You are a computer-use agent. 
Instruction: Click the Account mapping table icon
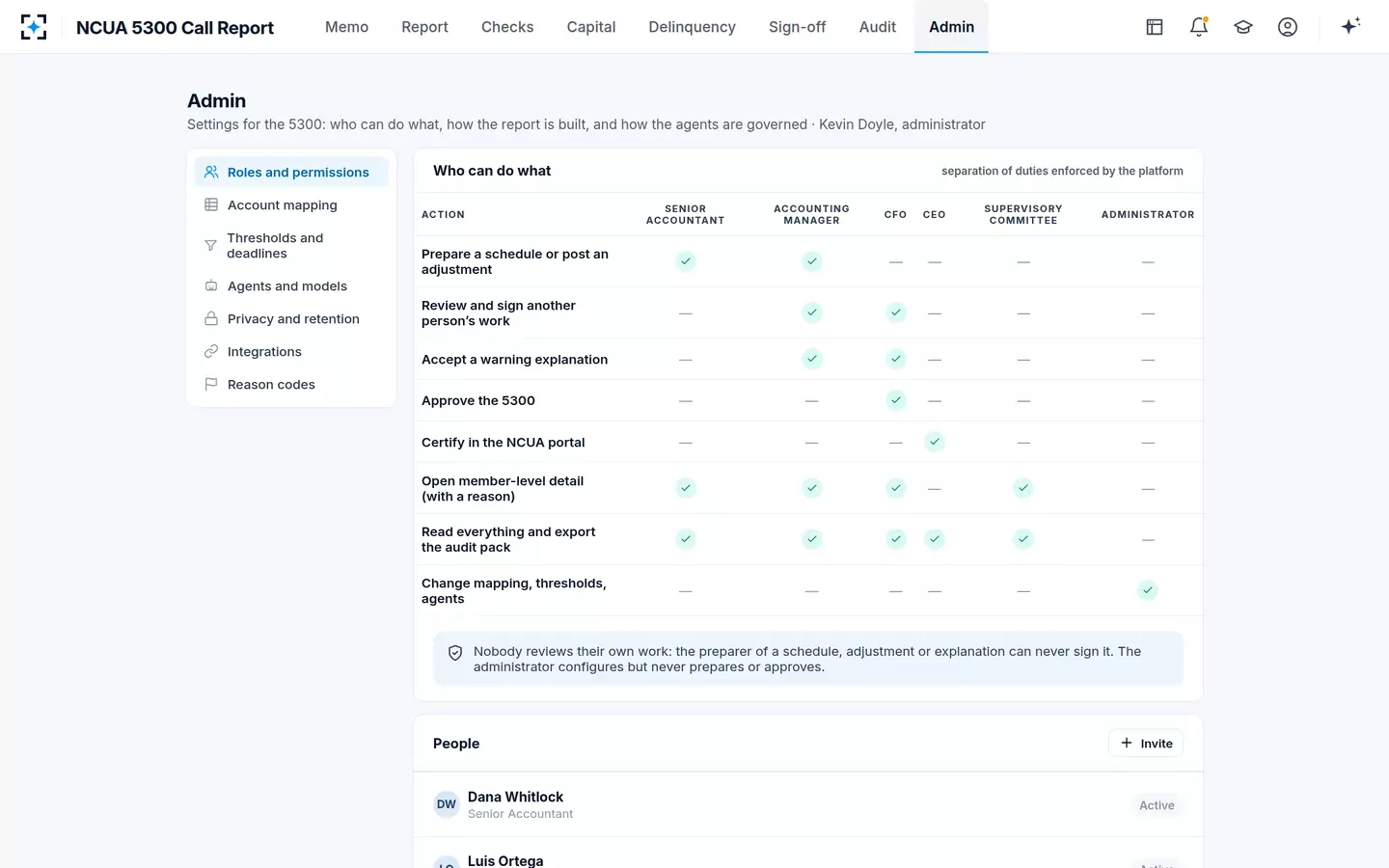coord(211,204)
